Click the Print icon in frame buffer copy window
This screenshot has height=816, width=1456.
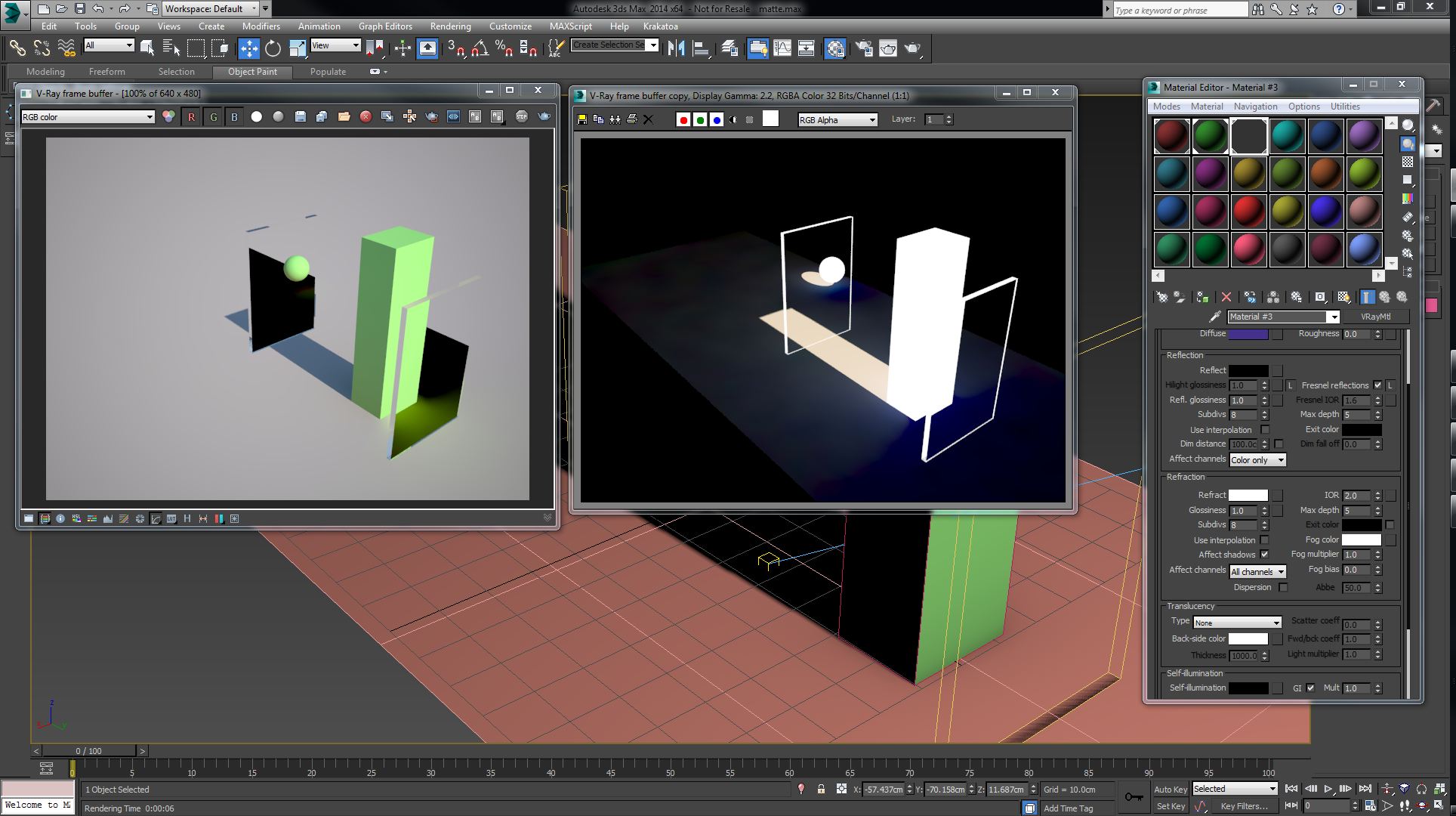(632, 119)
